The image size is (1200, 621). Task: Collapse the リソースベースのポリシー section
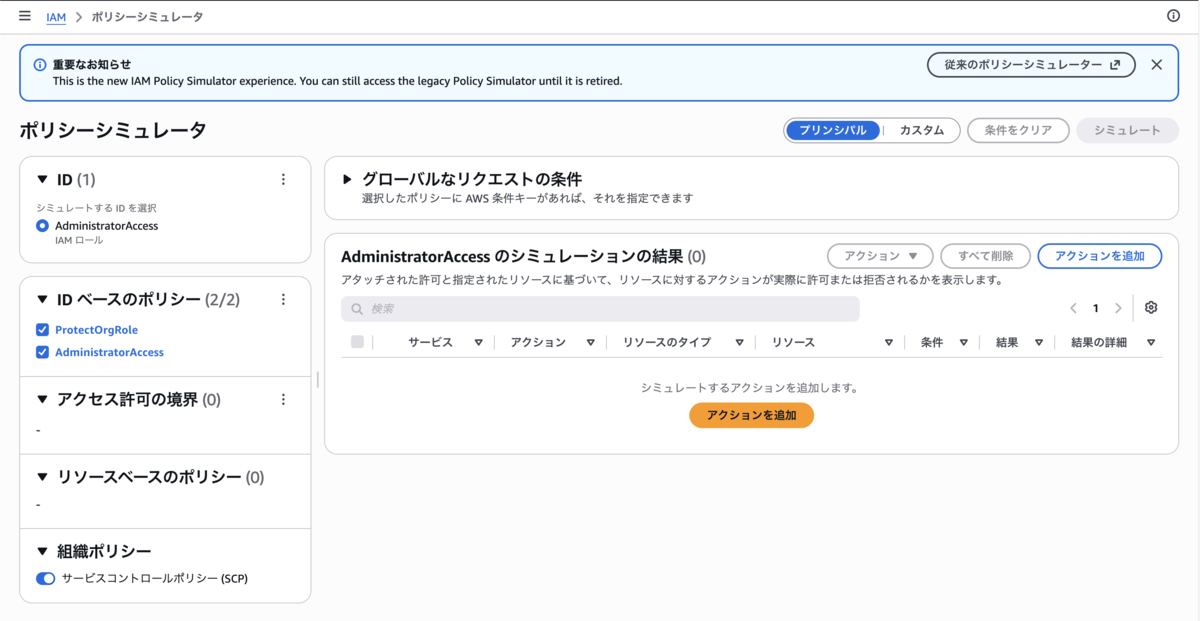[x=42, y=477]
